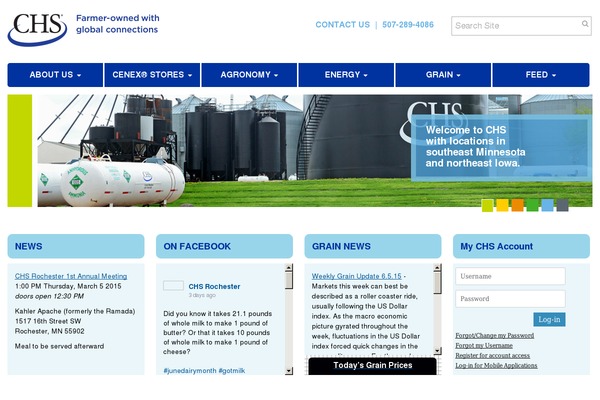Click the Password input field
This screenshot has height=400, width=600.
(510, 299)
